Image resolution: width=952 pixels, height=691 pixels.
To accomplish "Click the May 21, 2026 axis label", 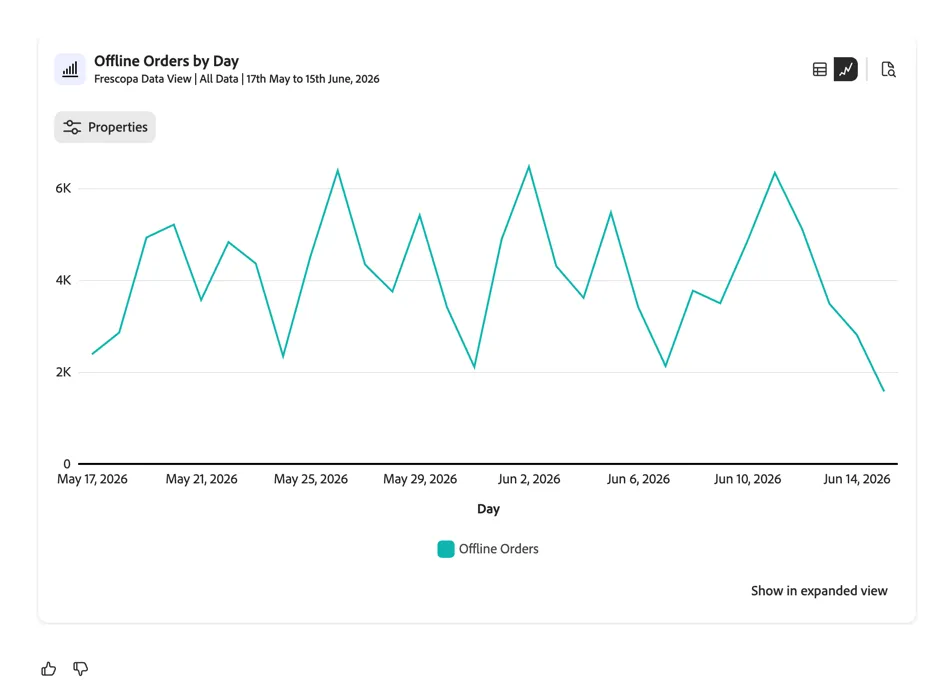I will tap(202, 479).
